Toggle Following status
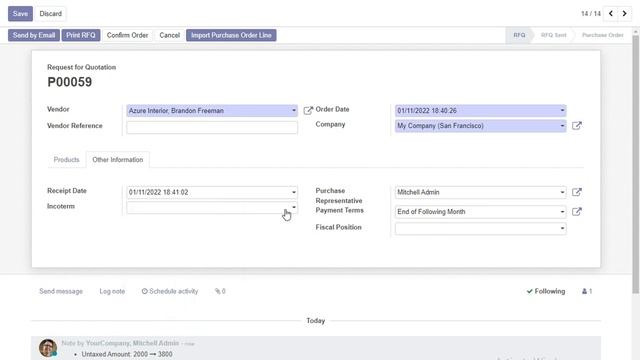This screenshot has width=640, height=360. point(546,291)
